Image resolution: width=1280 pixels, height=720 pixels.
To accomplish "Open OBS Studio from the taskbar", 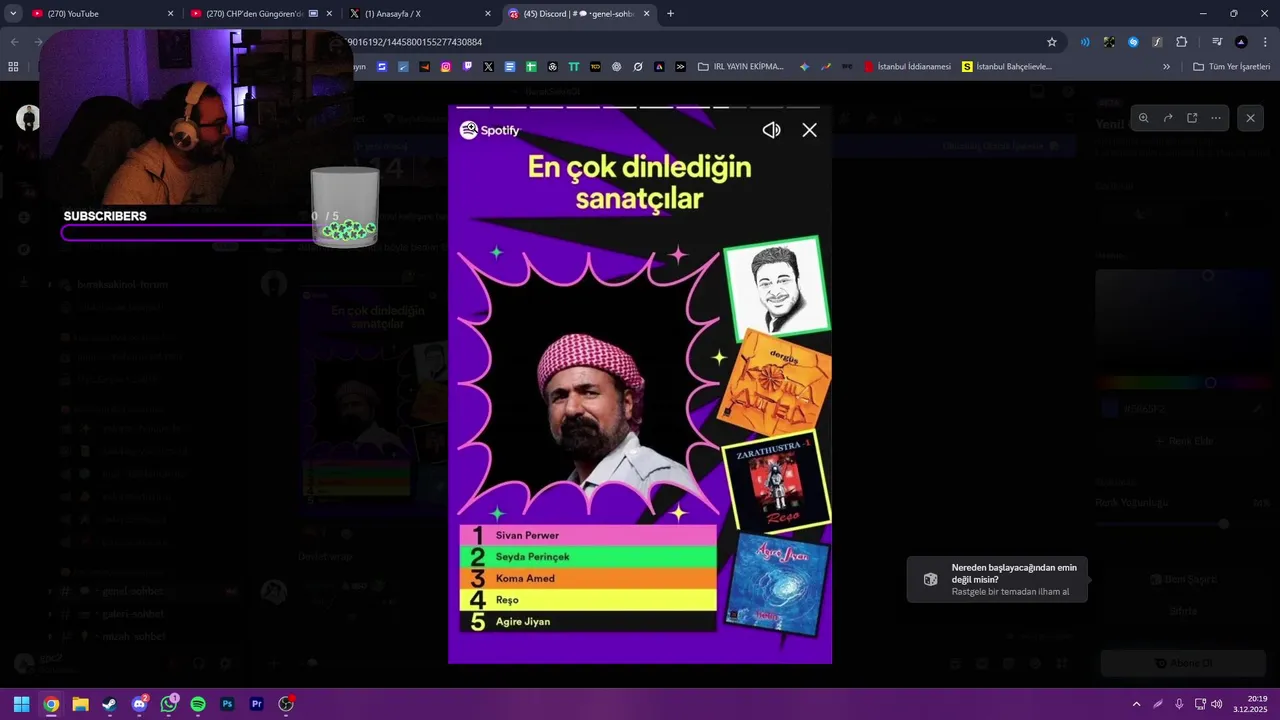I will (286, 704).
